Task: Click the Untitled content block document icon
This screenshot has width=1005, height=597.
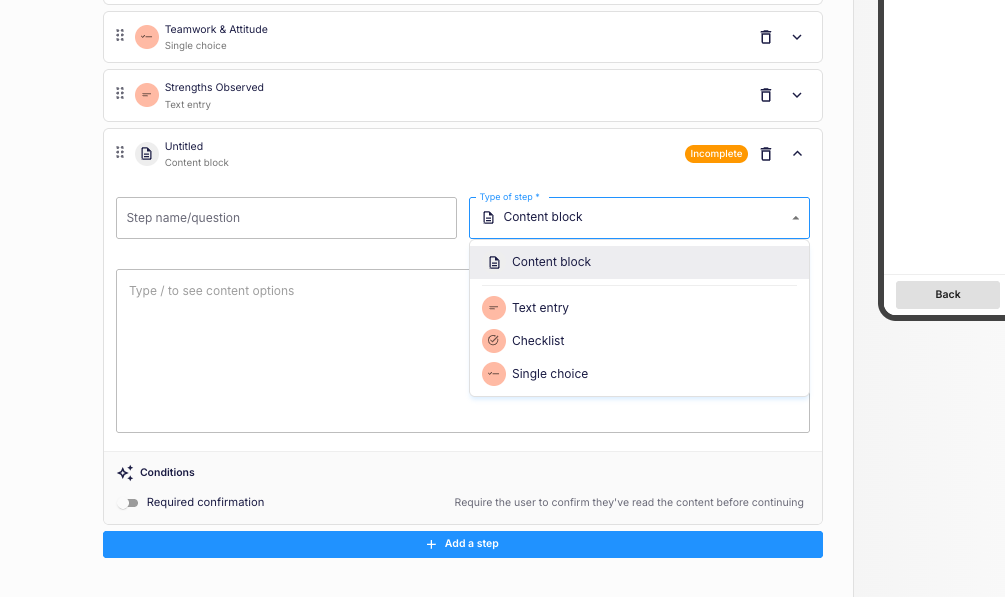Action: point(147,154)
